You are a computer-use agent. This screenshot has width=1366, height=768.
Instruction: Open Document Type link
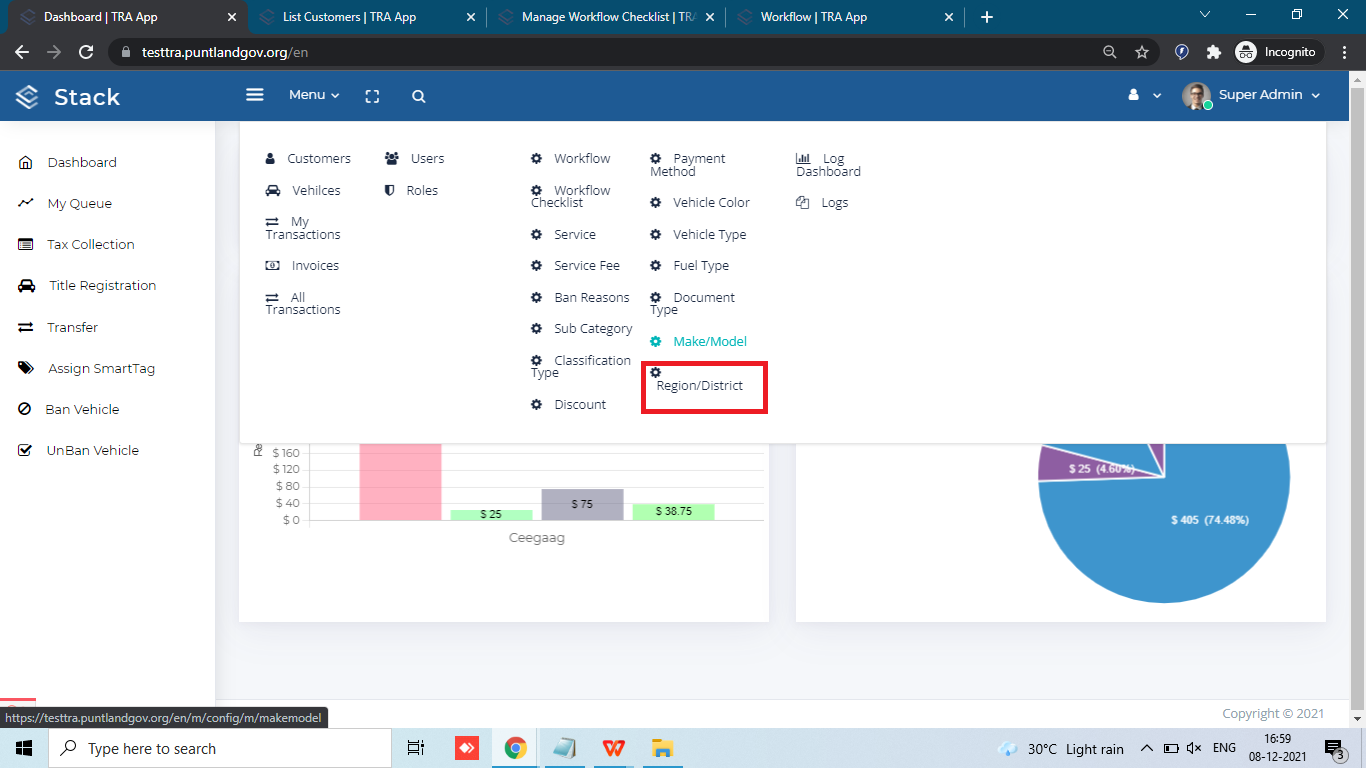point(692,303)
